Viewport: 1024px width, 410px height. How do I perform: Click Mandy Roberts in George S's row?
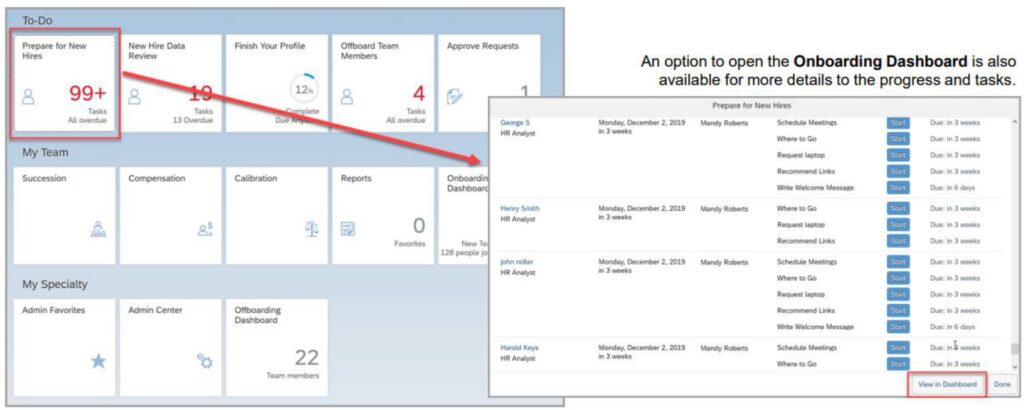point(724,123)
